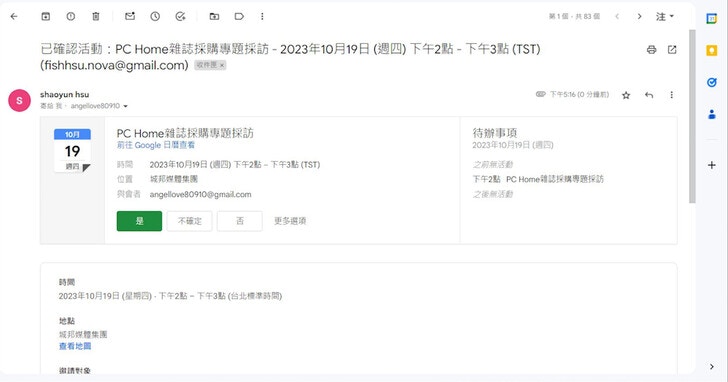Open the event in Google Calendar link

156,145
